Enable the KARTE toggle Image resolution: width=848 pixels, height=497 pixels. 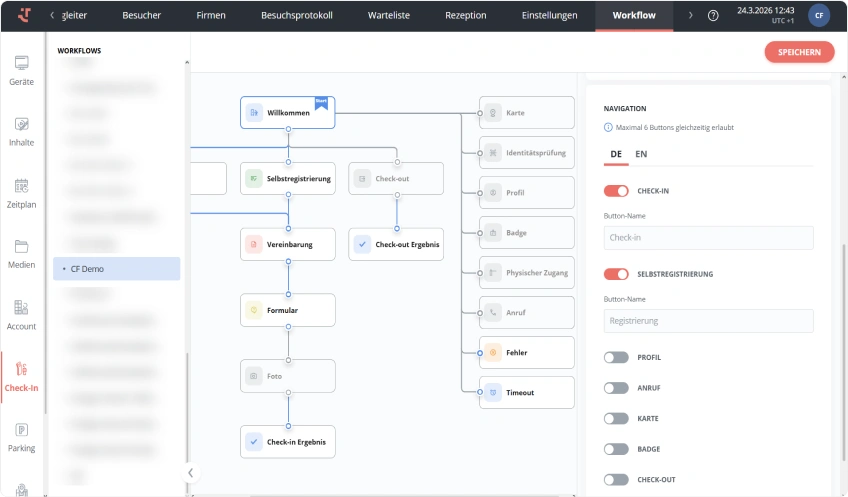[x=616, y=419]
